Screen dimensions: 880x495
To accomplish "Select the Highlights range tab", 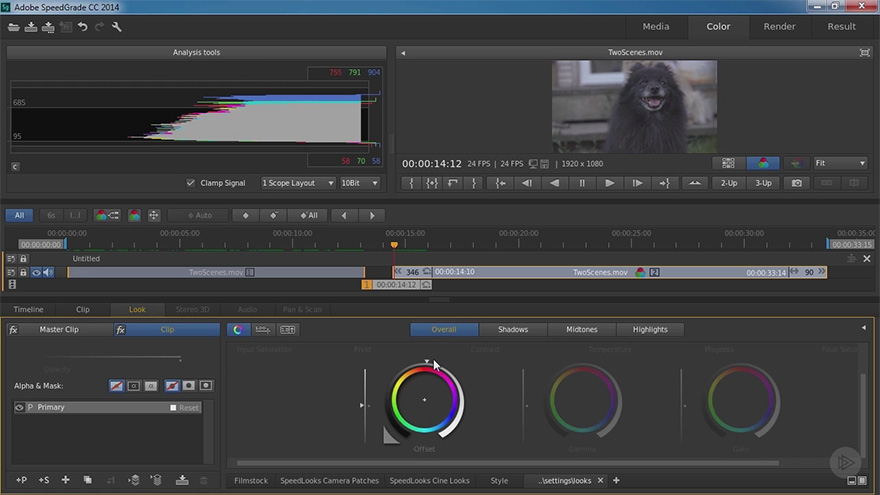I will pos(650,329).
